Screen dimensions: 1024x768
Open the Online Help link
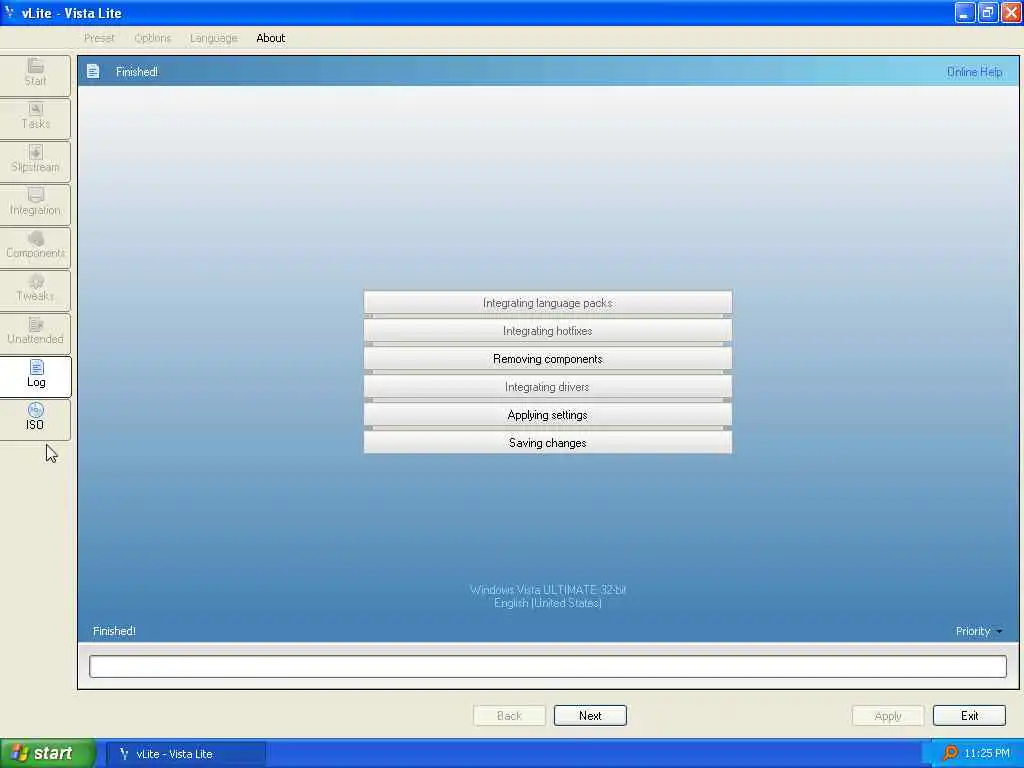(x=974, y=72)
